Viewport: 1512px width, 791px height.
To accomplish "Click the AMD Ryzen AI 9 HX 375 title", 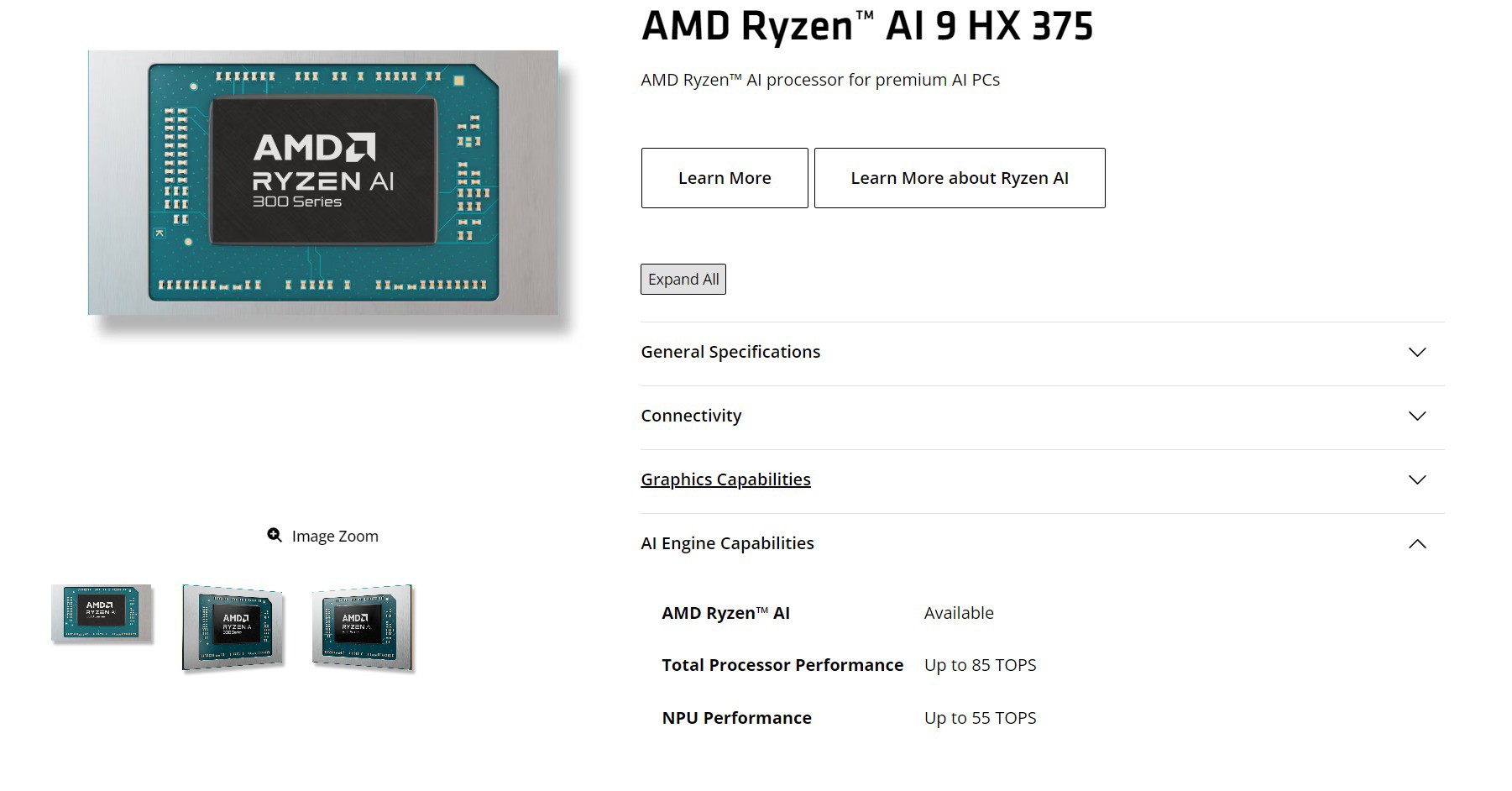I will (866, 26).
